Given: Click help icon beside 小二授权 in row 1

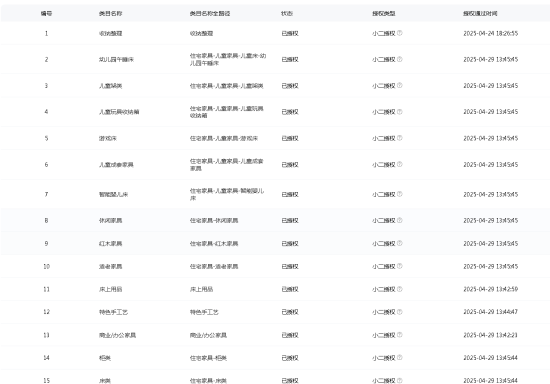Looking at the screenshot, I should pyautogui.click(x=400, y=33).
